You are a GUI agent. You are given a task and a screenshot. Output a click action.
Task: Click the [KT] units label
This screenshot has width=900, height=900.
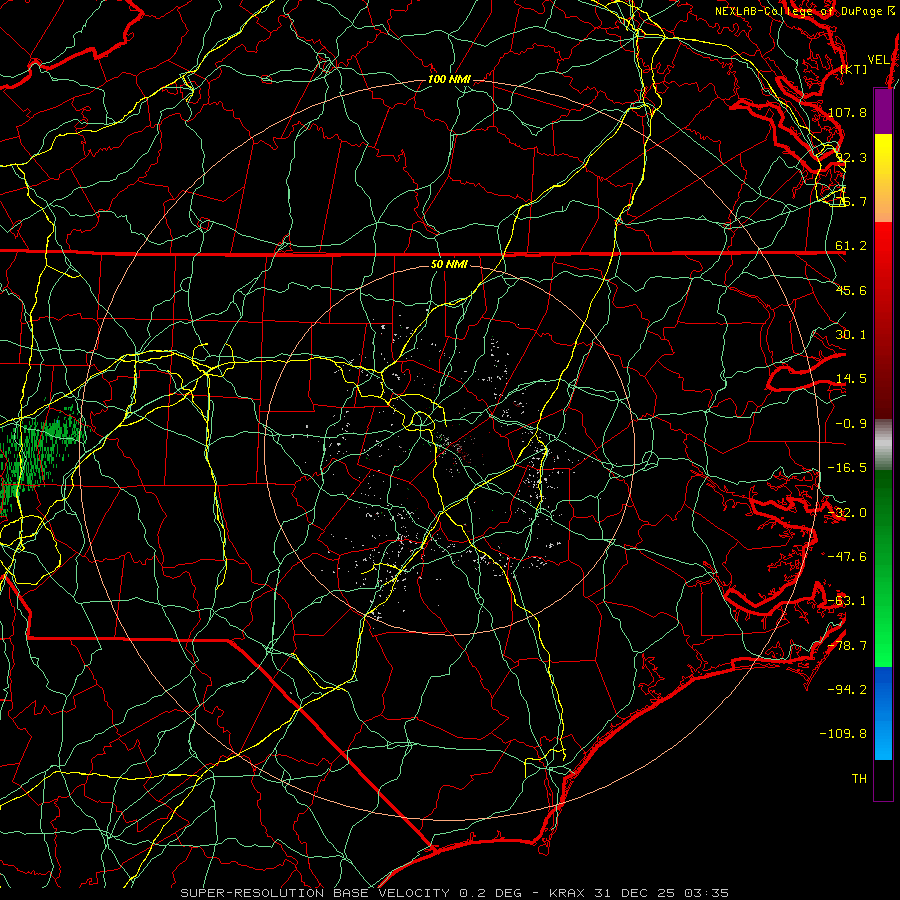coord(854,69)
